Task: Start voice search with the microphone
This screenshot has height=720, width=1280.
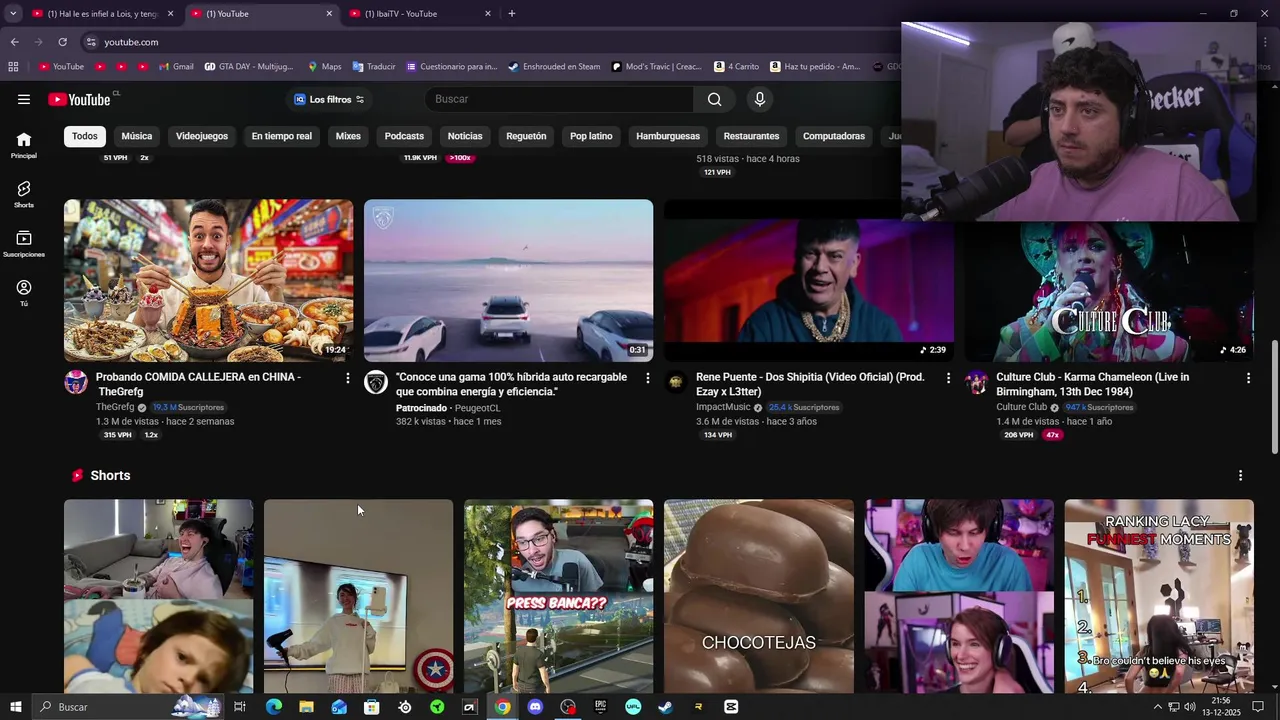Action: [760, 99]
